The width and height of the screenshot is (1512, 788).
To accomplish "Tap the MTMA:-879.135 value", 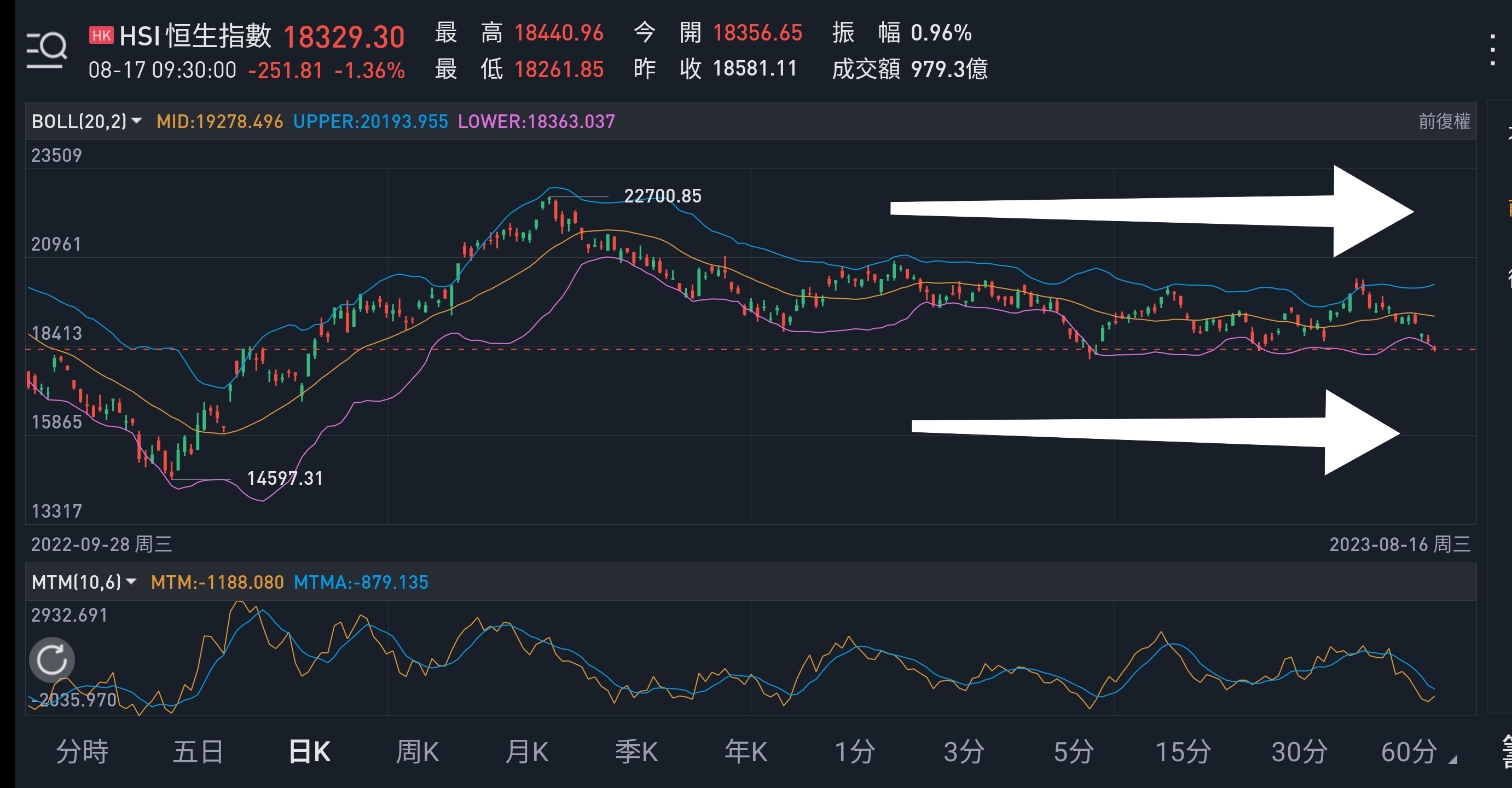I will coord(361,582).
